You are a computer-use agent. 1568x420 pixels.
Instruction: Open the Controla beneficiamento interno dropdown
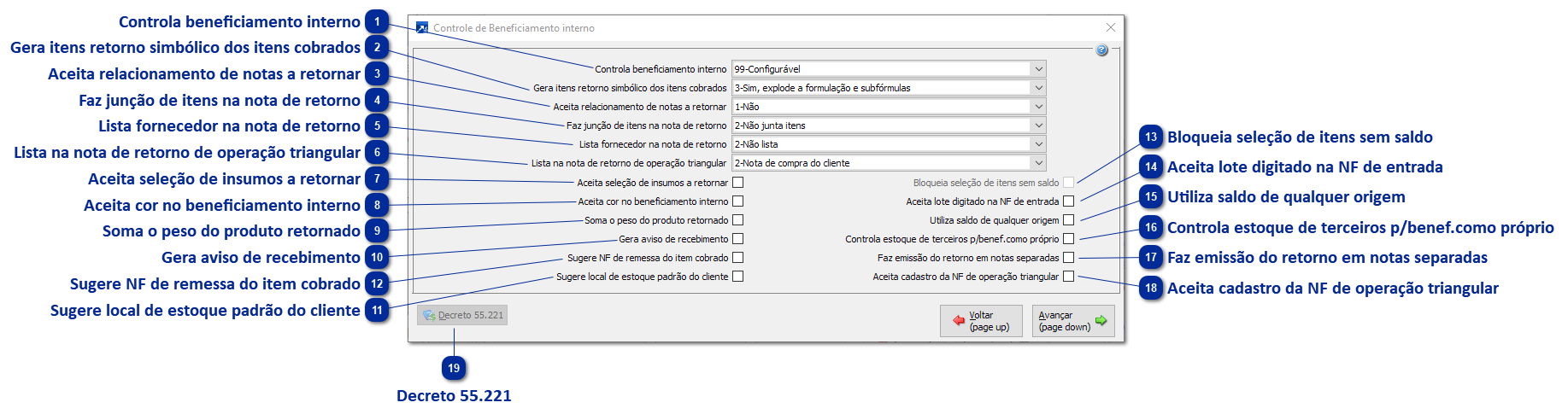[1038, 69]
